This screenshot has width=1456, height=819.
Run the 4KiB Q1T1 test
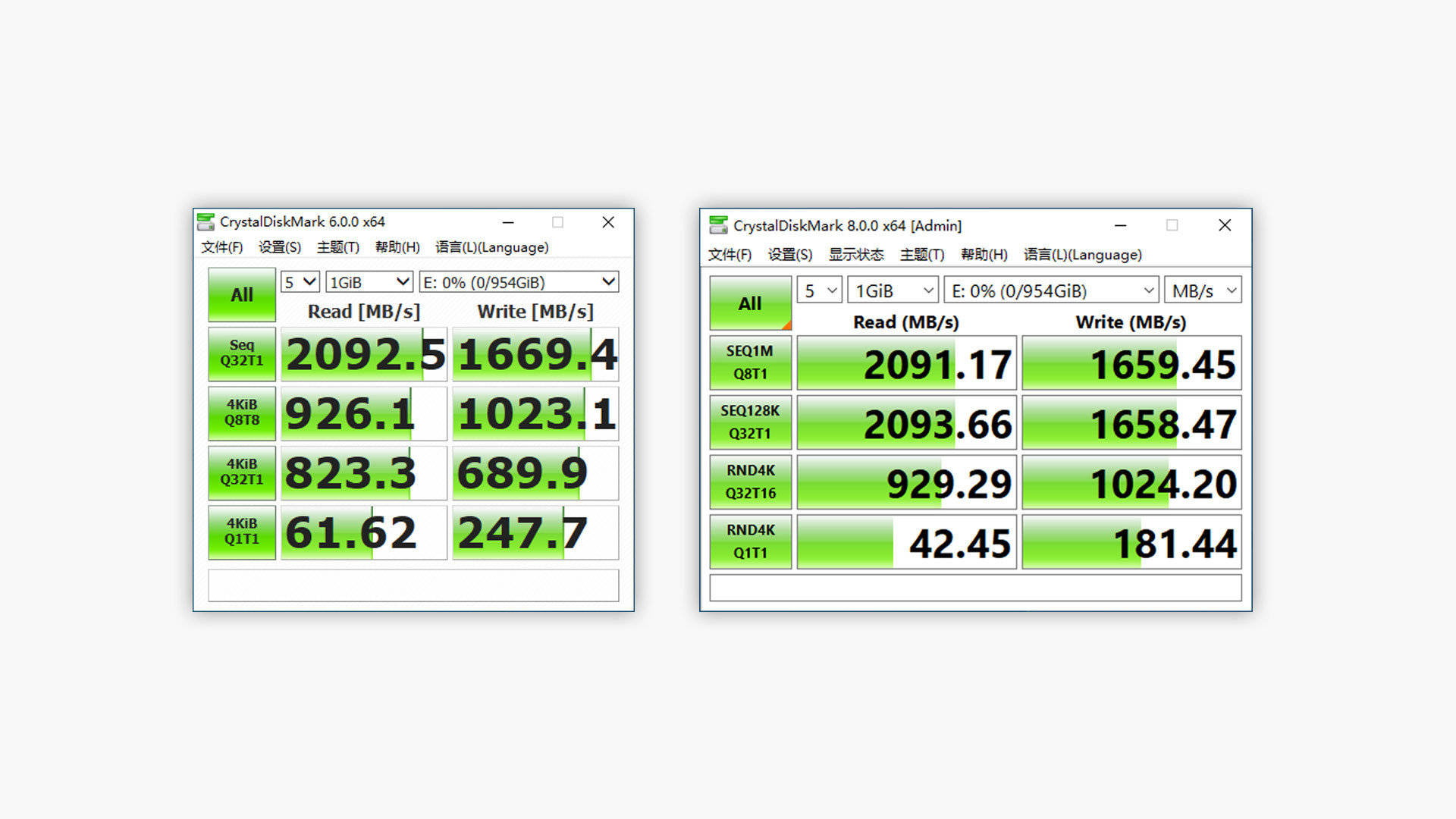click(x=241, y=532)
